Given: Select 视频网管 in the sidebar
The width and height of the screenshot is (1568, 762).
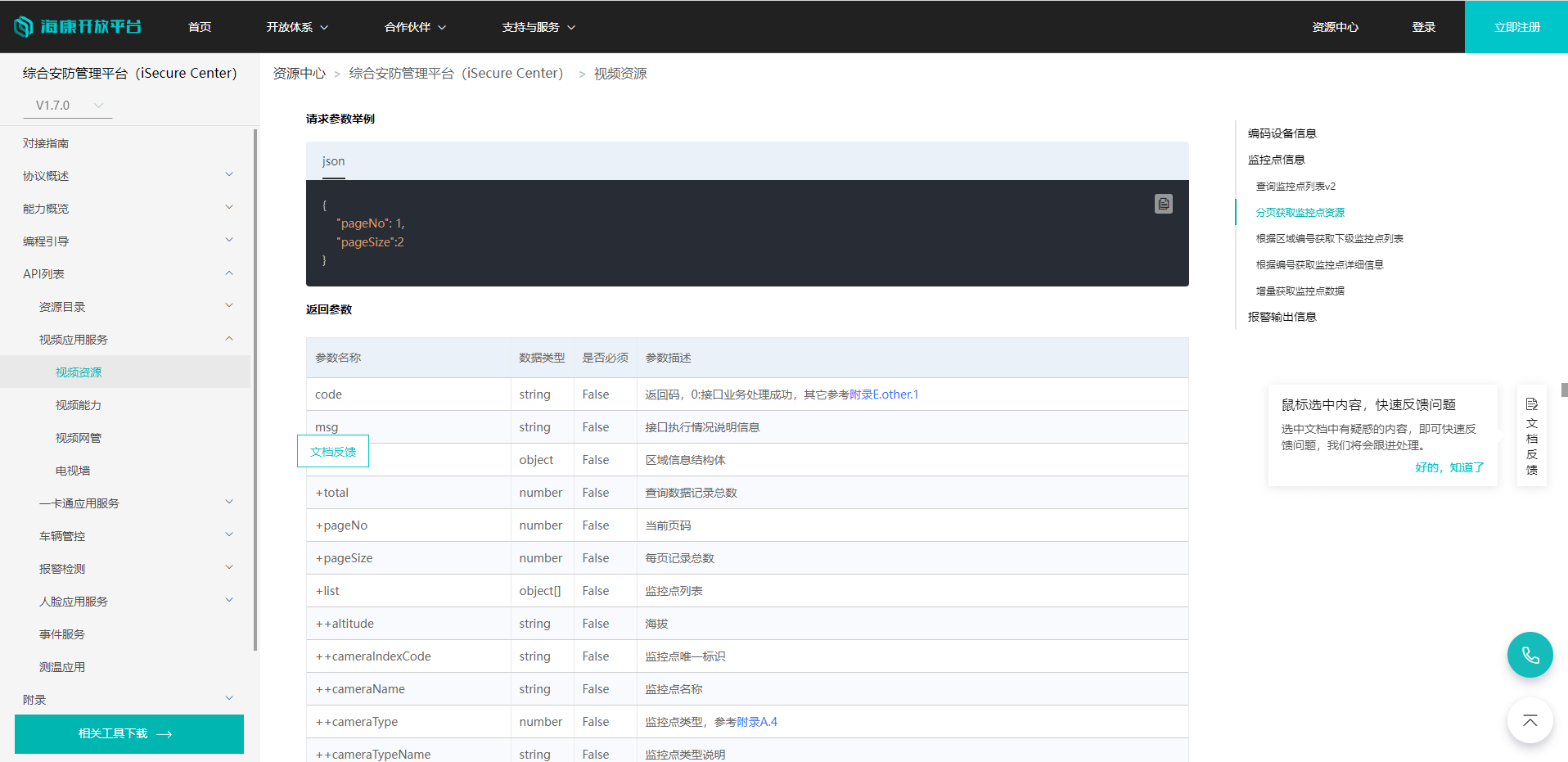Looking at the screenshot, I should click(x=79, y=438).
